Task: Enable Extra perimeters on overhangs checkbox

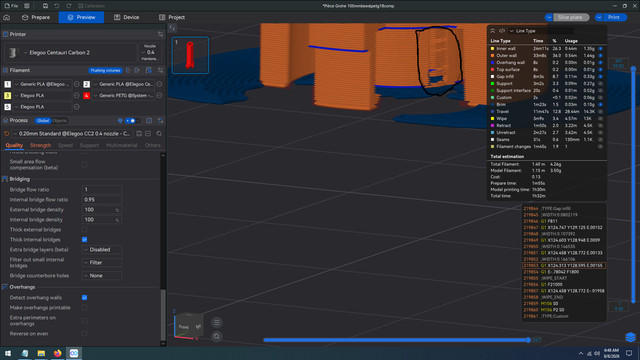Action: coord(84,320)
